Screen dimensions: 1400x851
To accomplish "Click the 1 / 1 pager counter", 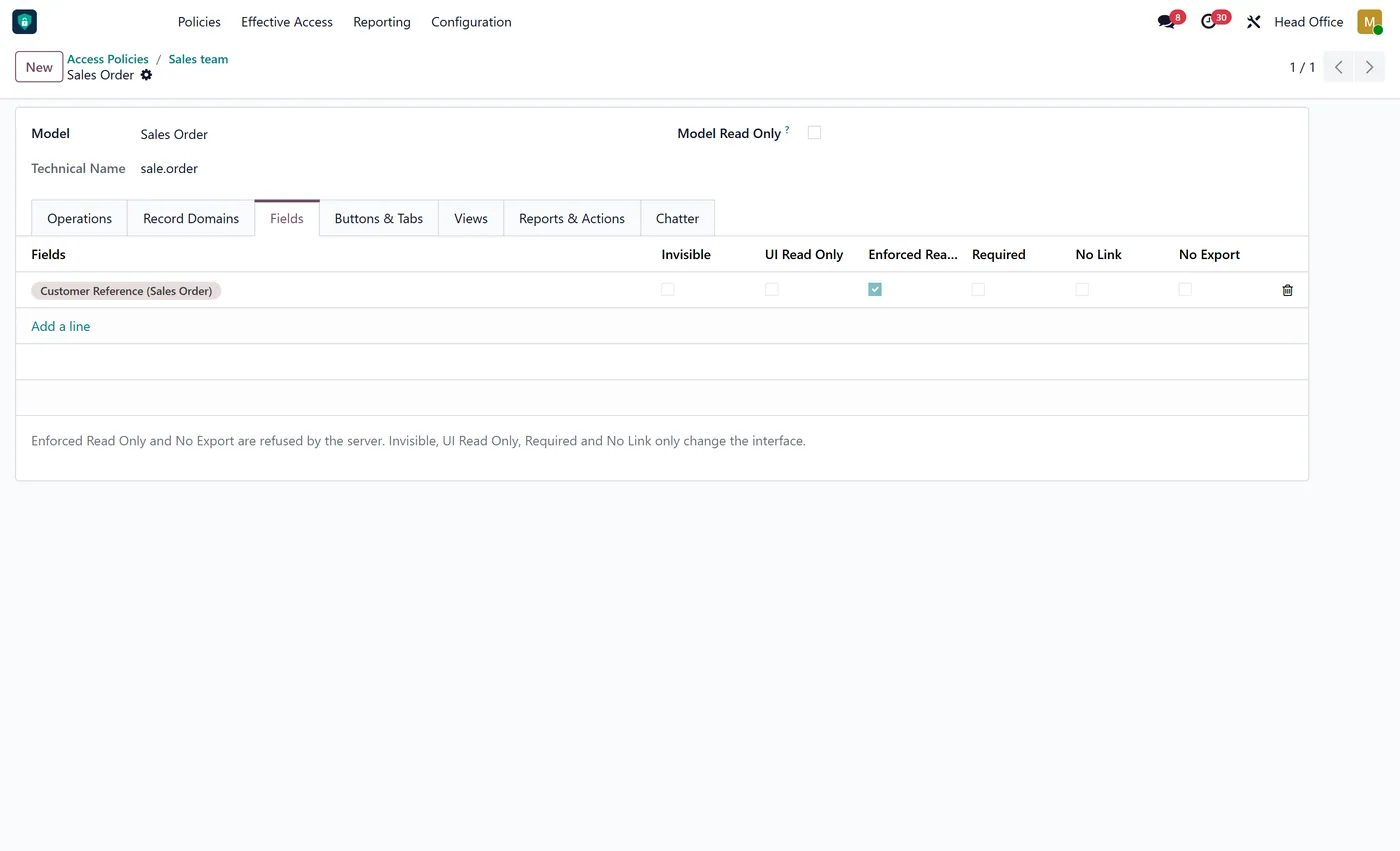I will point(1302,67).
